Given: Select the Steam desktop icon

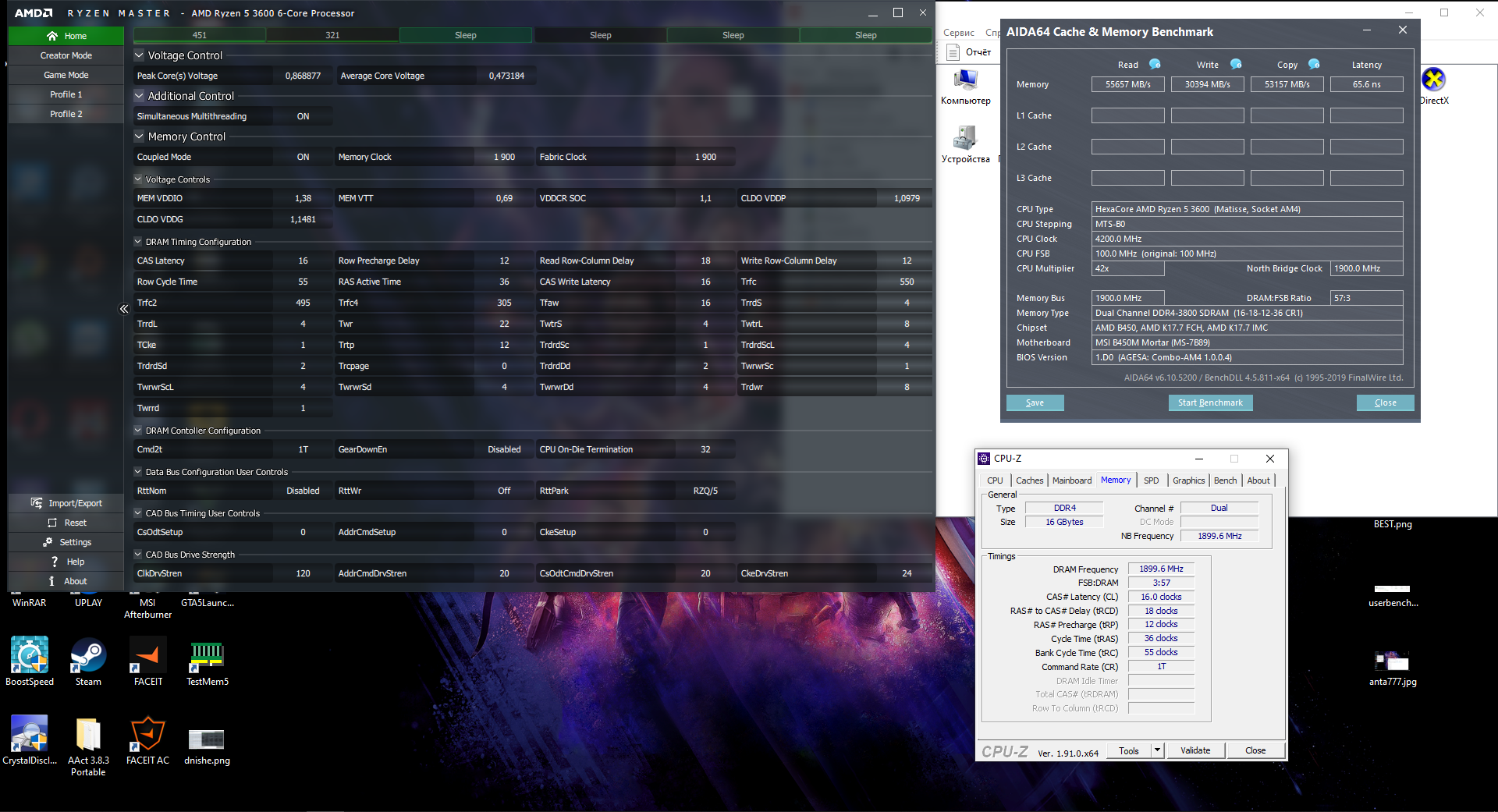Looking at the screenshot, I should pos(88,662).
